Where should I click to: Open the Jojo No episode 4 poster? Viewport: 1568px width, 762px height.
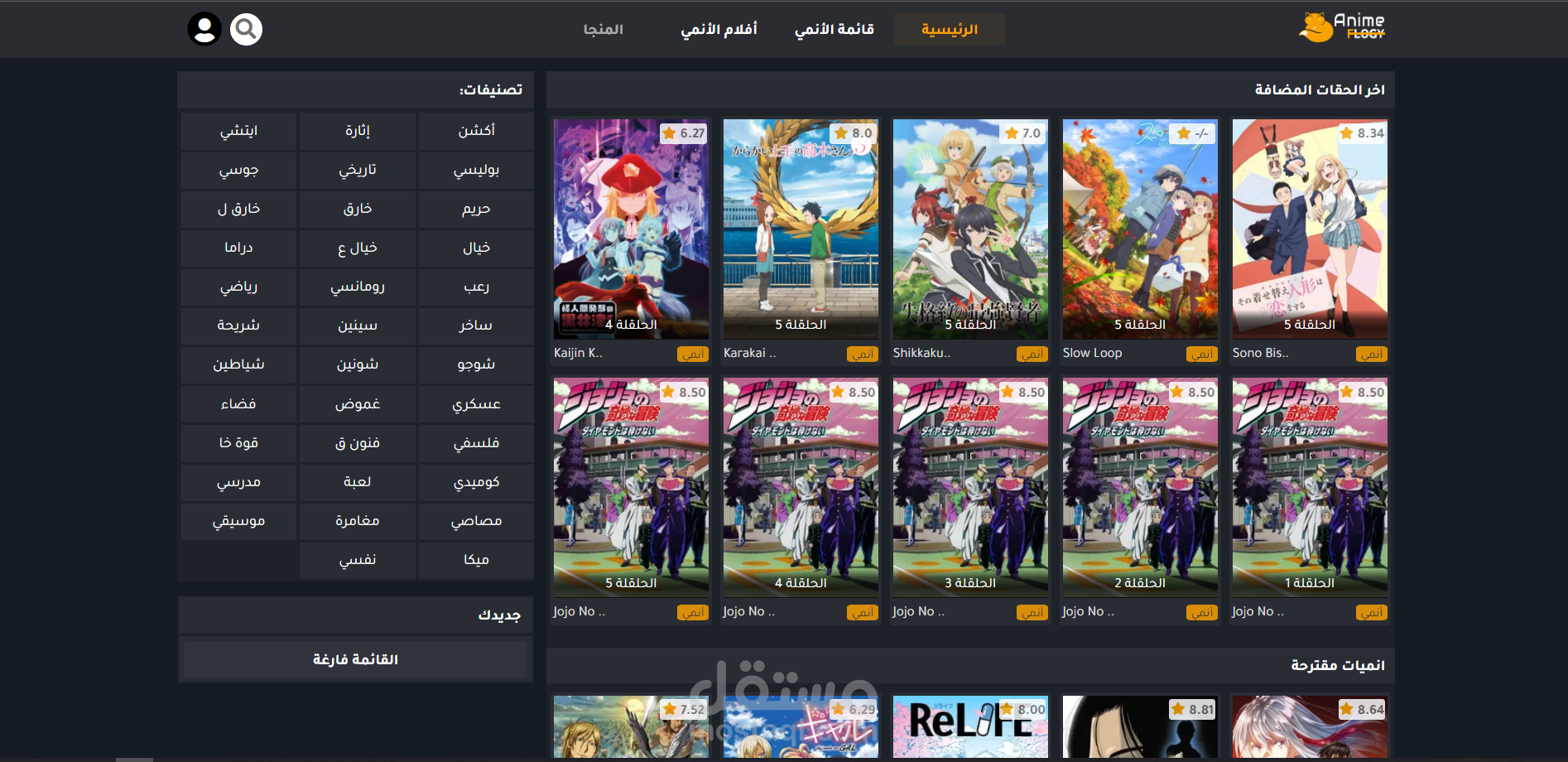tap(801, 488)
